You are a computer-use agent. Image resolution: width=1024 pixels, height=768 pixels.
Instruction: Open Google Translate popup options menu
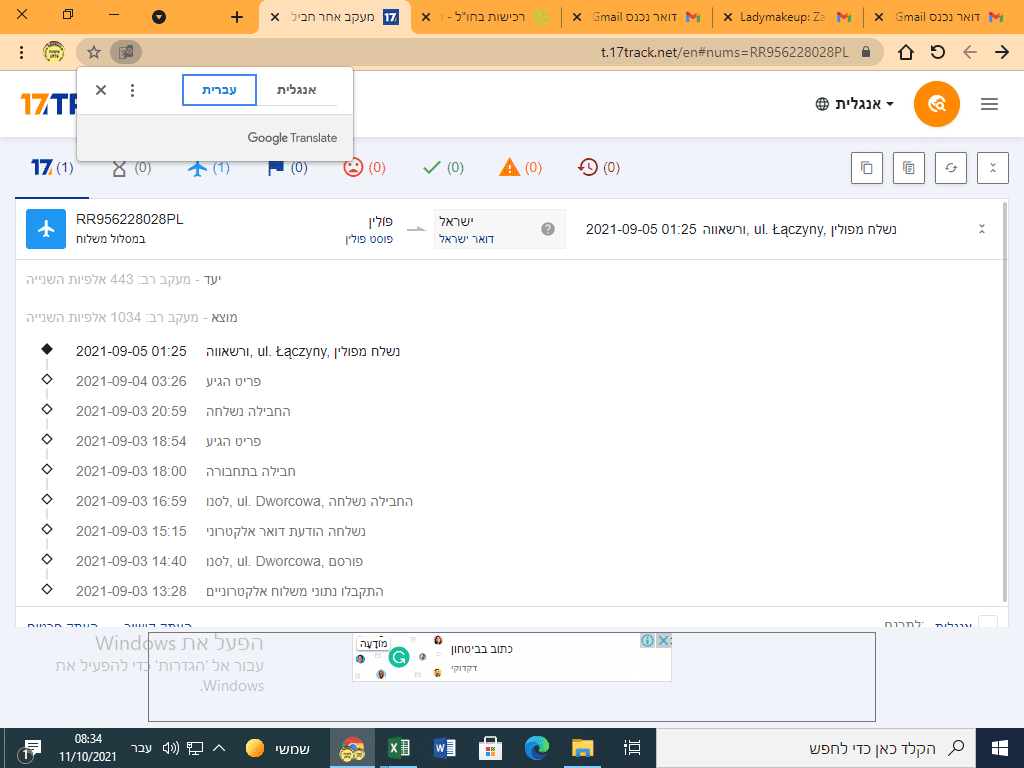(x=133, y=89)
